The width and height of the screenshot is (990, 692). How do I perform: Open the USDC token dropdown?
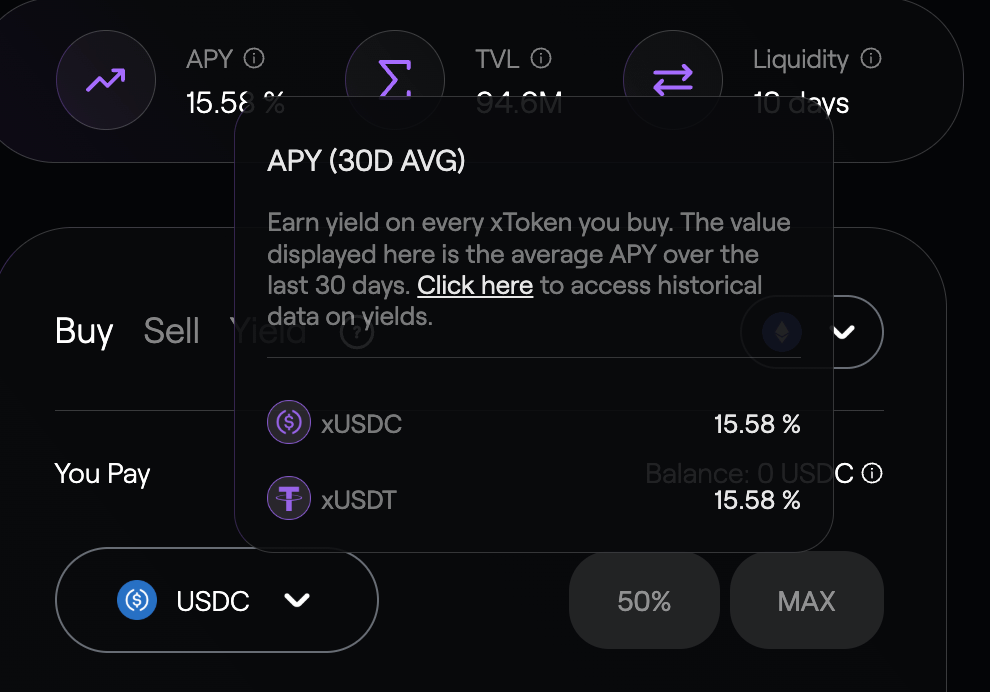(216, 600)
